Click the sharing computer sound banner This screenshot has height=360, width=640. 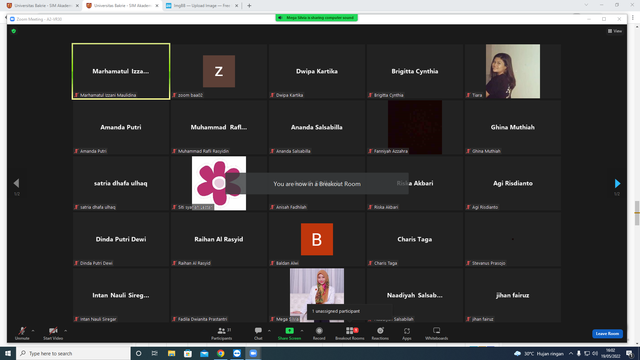pyautogui.click(x=317, y=18)
